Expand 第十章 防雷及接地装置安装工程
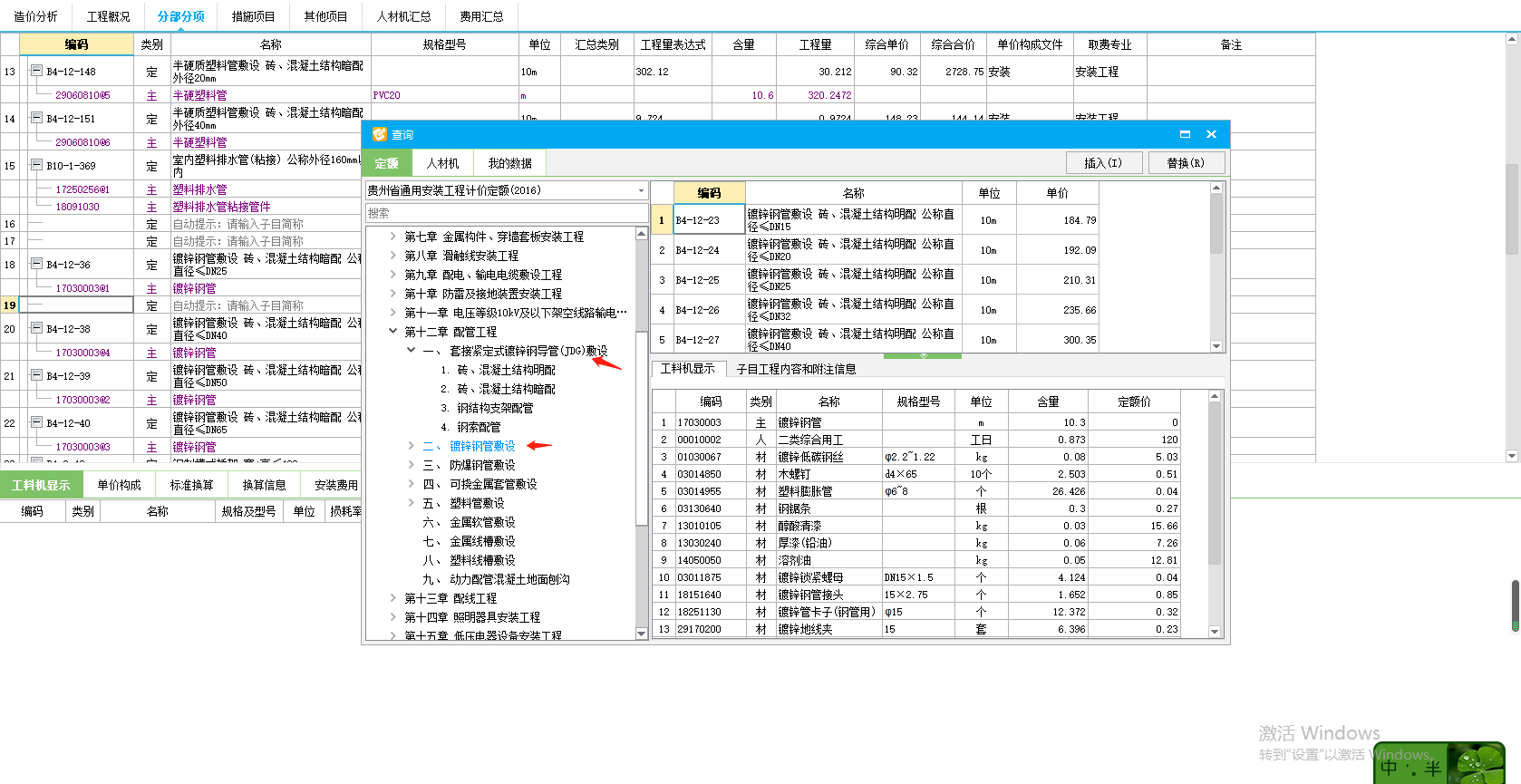The height and width of the screenshot is (784, 1521). click(392, 294)
